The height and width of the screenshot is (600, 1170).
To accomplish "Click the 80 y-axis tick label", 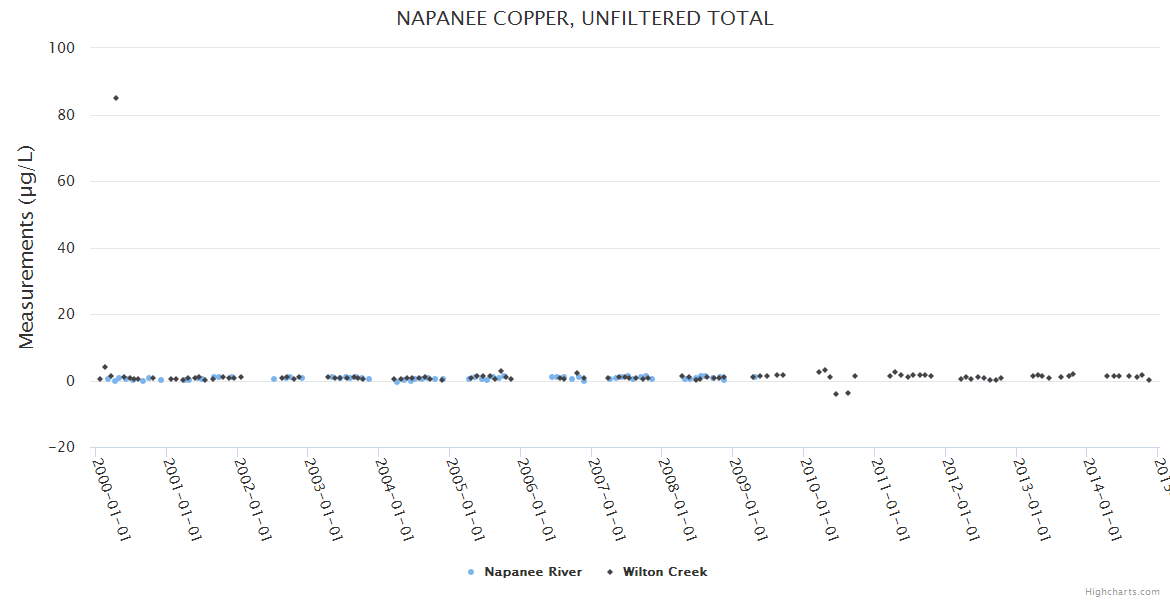I will tap(68, 115).
